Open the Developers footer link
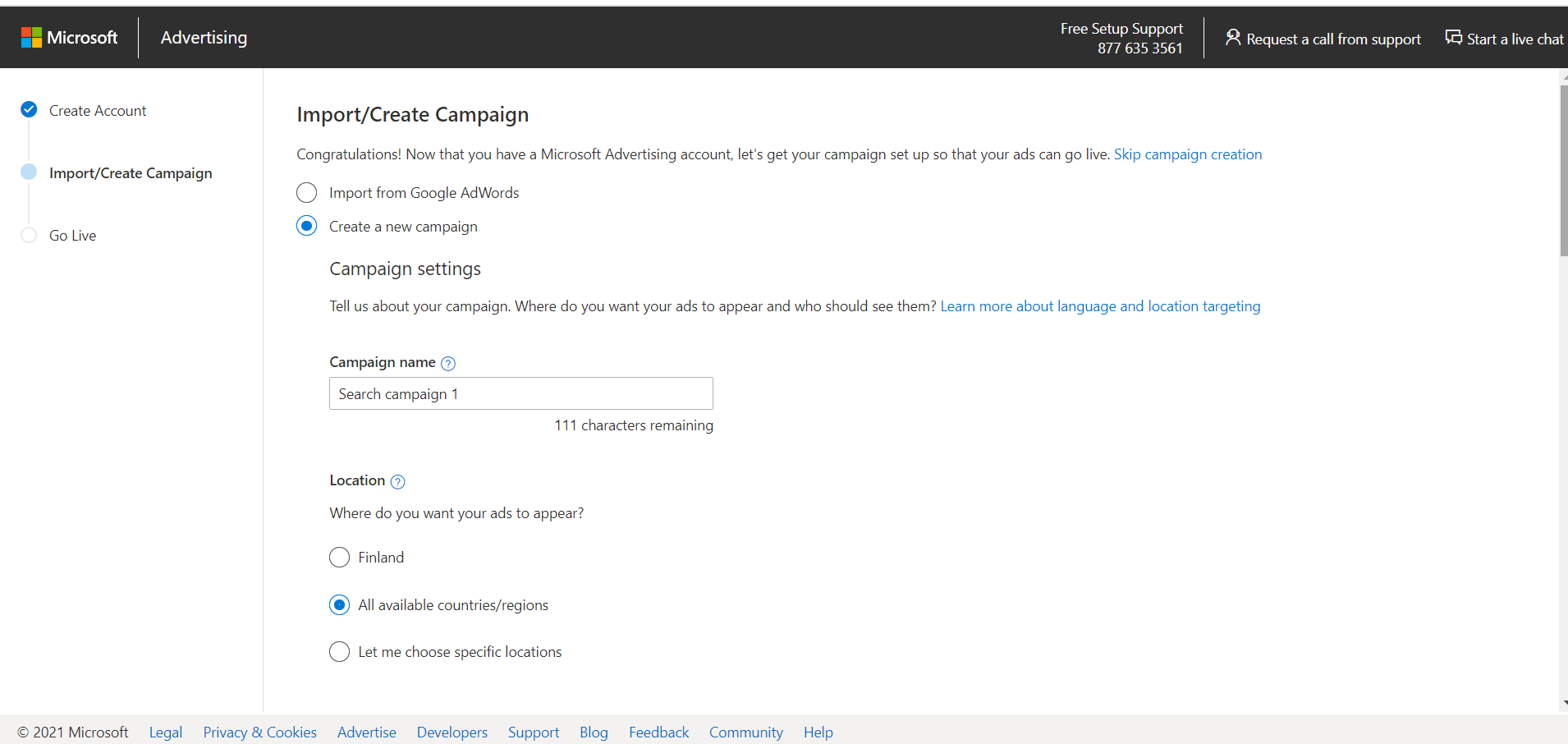 click(x=452, y=733)
